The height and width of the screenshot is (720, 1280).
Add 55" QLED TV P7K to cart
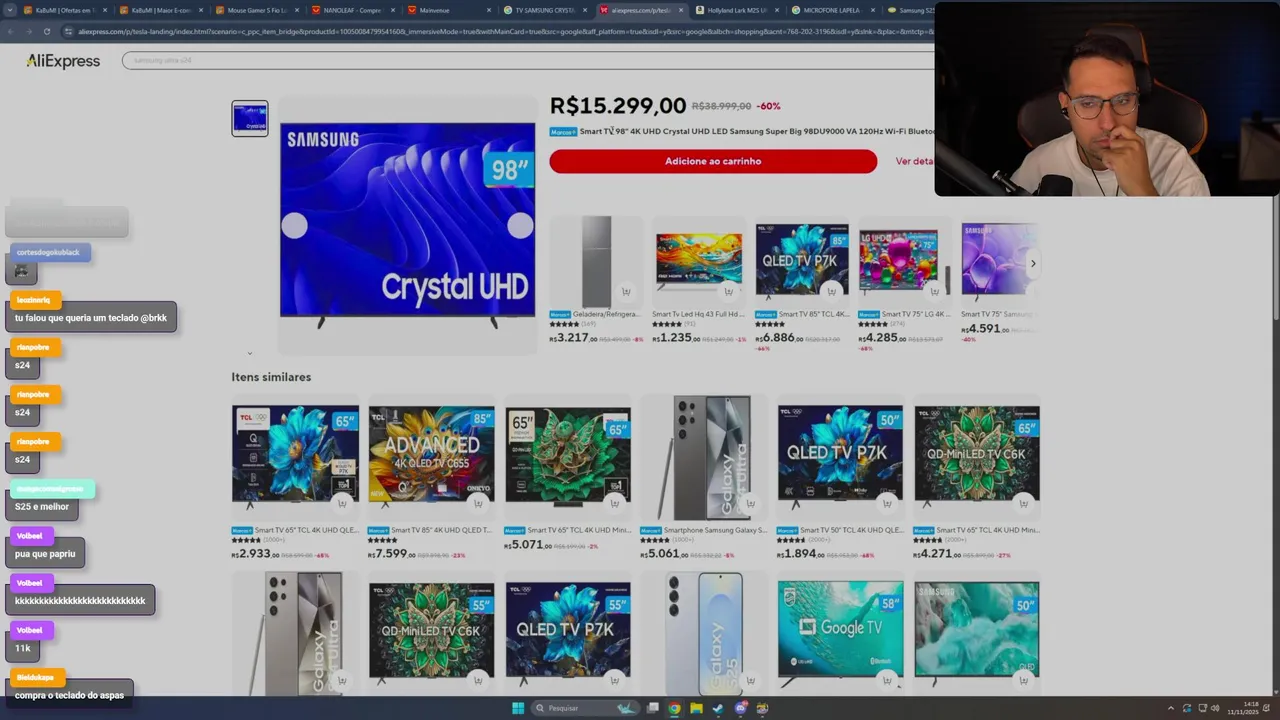tap(615, 680)
